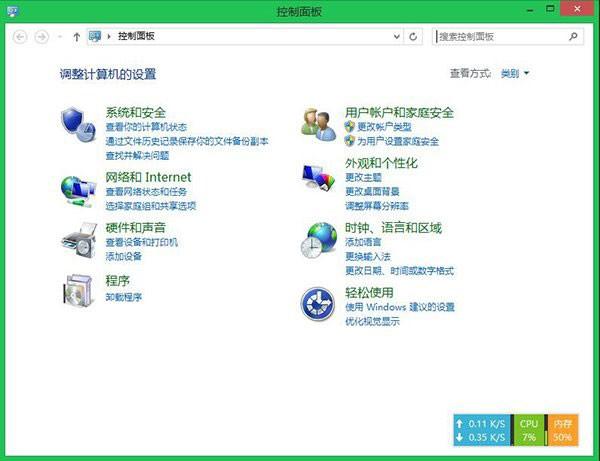Click the network speed widget showing 0.11 K/S

(482, 430)
